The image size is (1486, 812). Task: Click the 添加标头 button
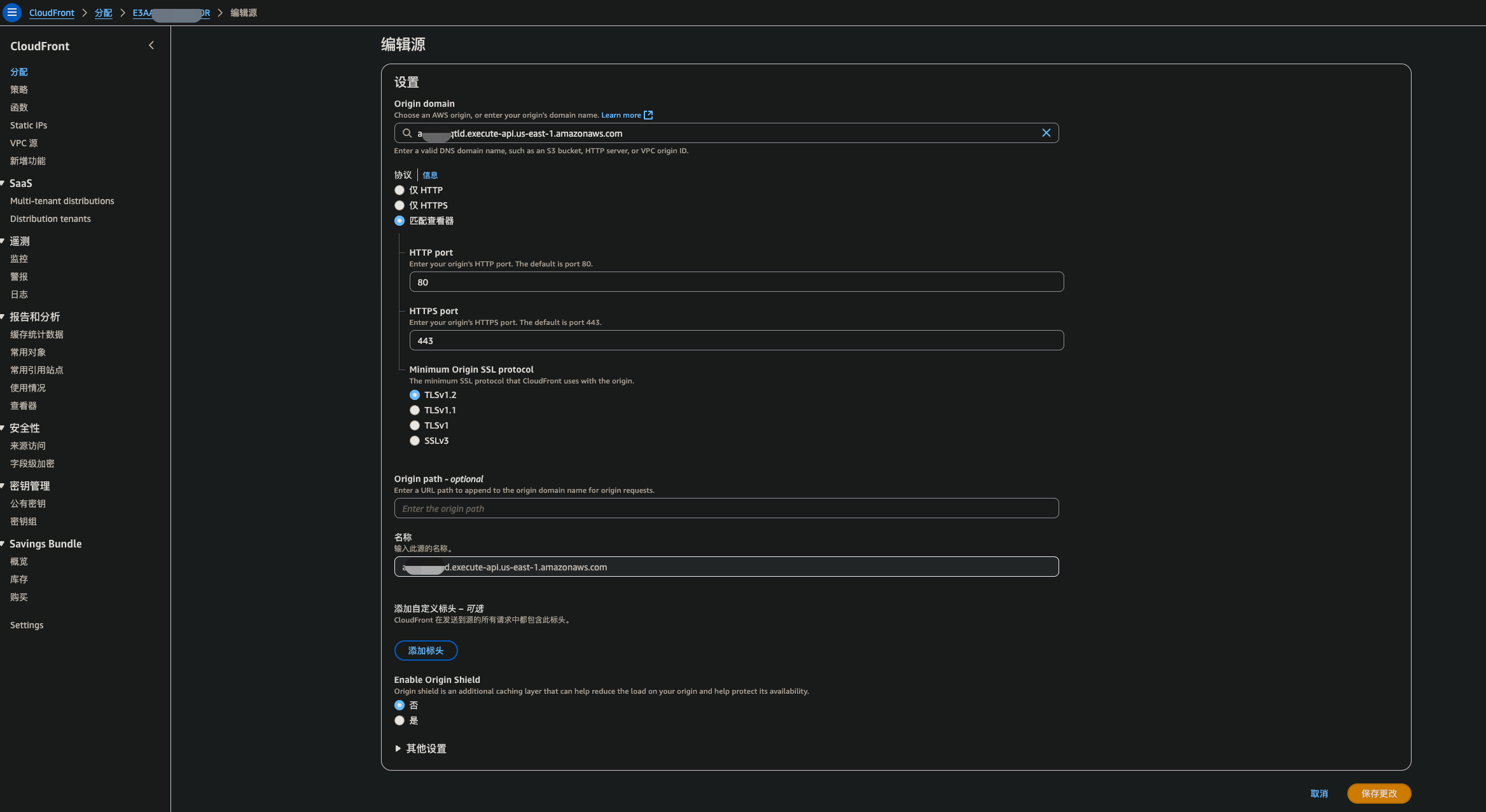[426, 650]
